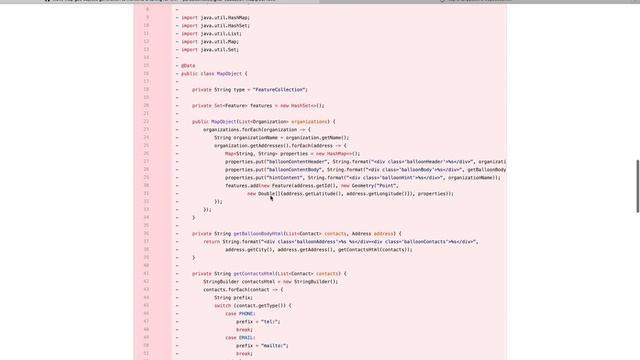Click the 'contacts.forEach(contact -> {' line
The width and height of the screenshot is (640, 360).
pyautogui.click(x=243, y=290)
